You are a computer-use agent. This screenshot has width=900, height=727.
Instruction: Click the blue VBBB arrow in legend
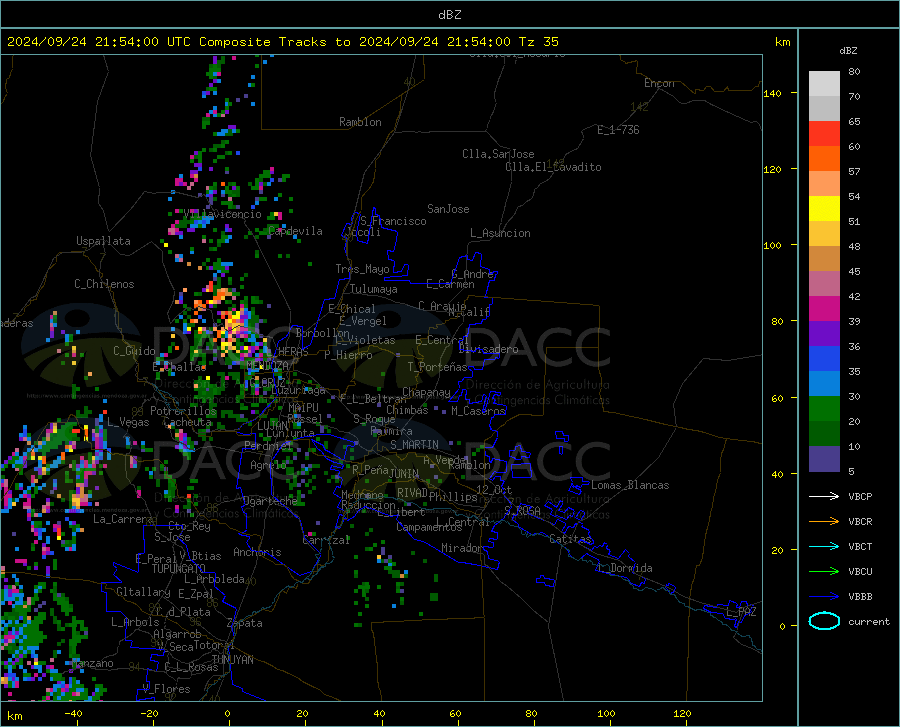[x=824, y=597]
